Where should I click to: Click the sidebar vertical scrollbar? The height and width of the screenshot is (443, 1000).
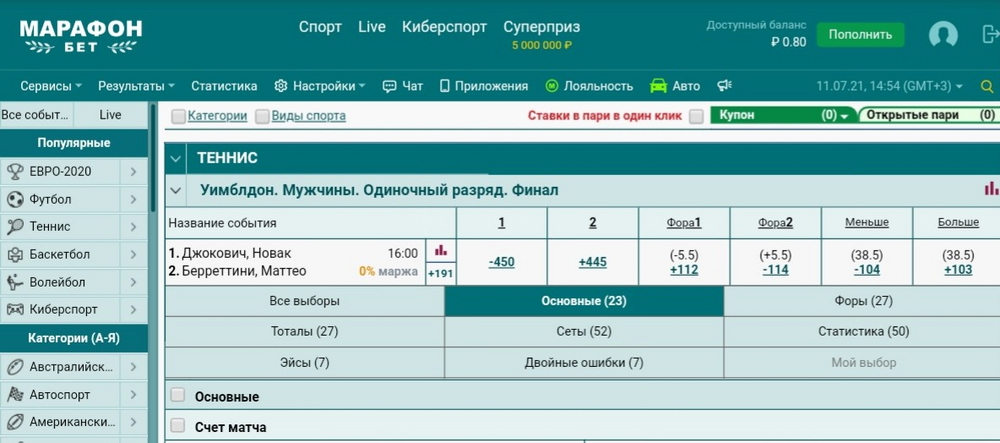[153, 160]
